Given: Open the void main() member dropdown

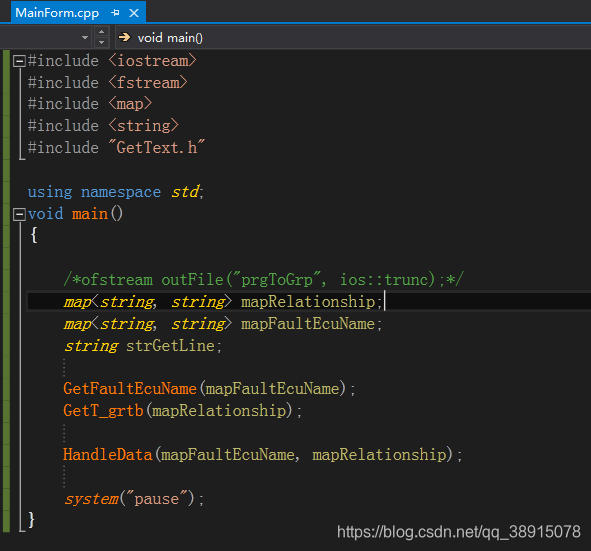Looking at the screenshot, I should click(x=353, y=38).
